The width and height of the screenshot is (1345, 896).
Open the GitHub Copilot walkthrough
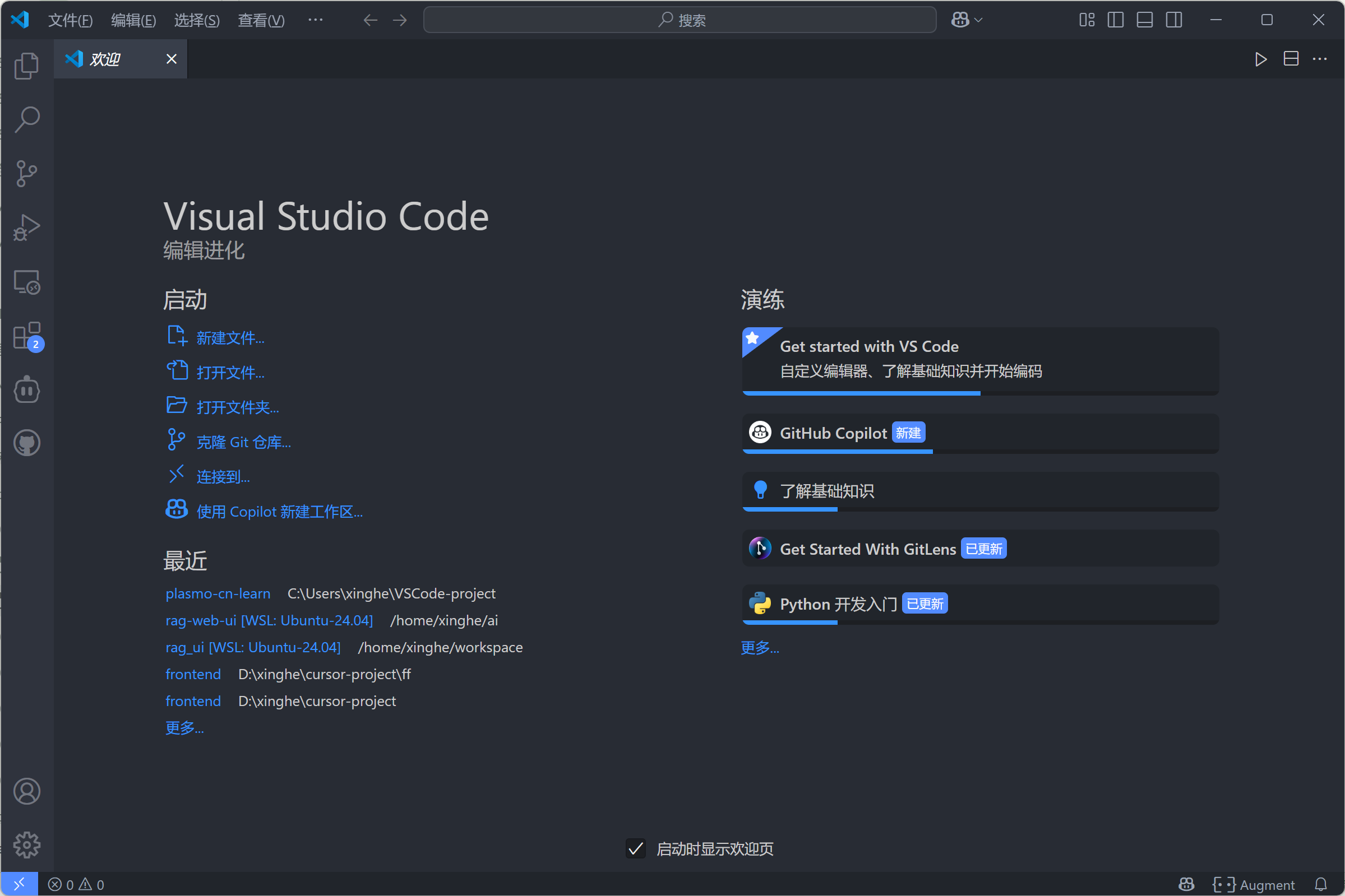coord(981,434)
